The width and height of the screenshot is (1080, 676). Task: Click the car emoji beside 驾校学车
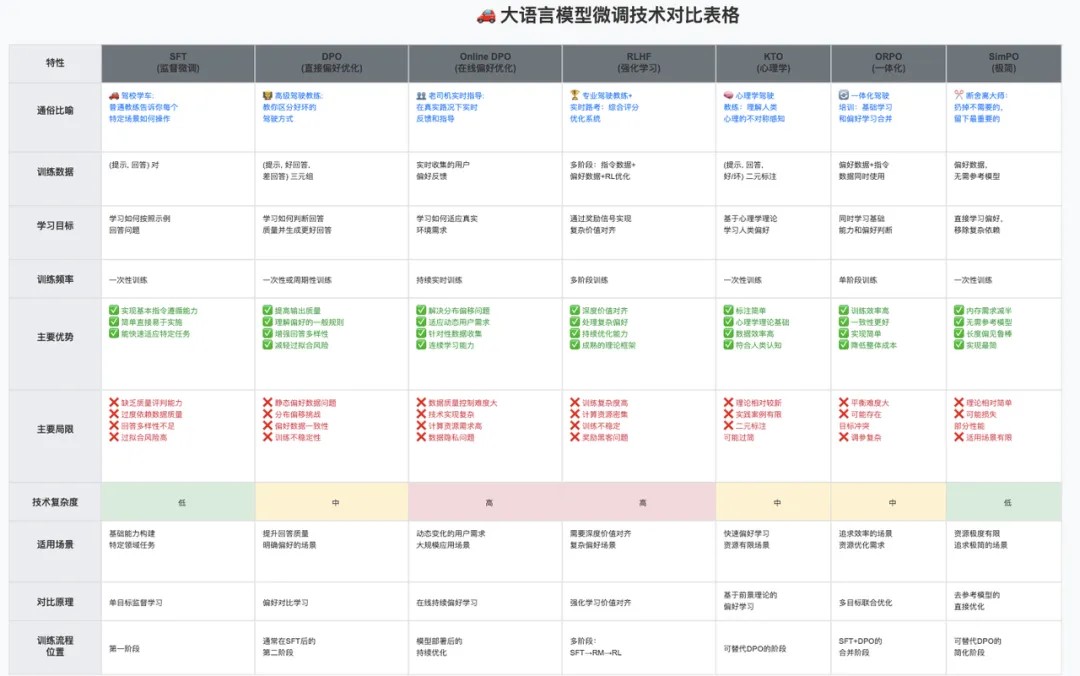tap(114, 96)
